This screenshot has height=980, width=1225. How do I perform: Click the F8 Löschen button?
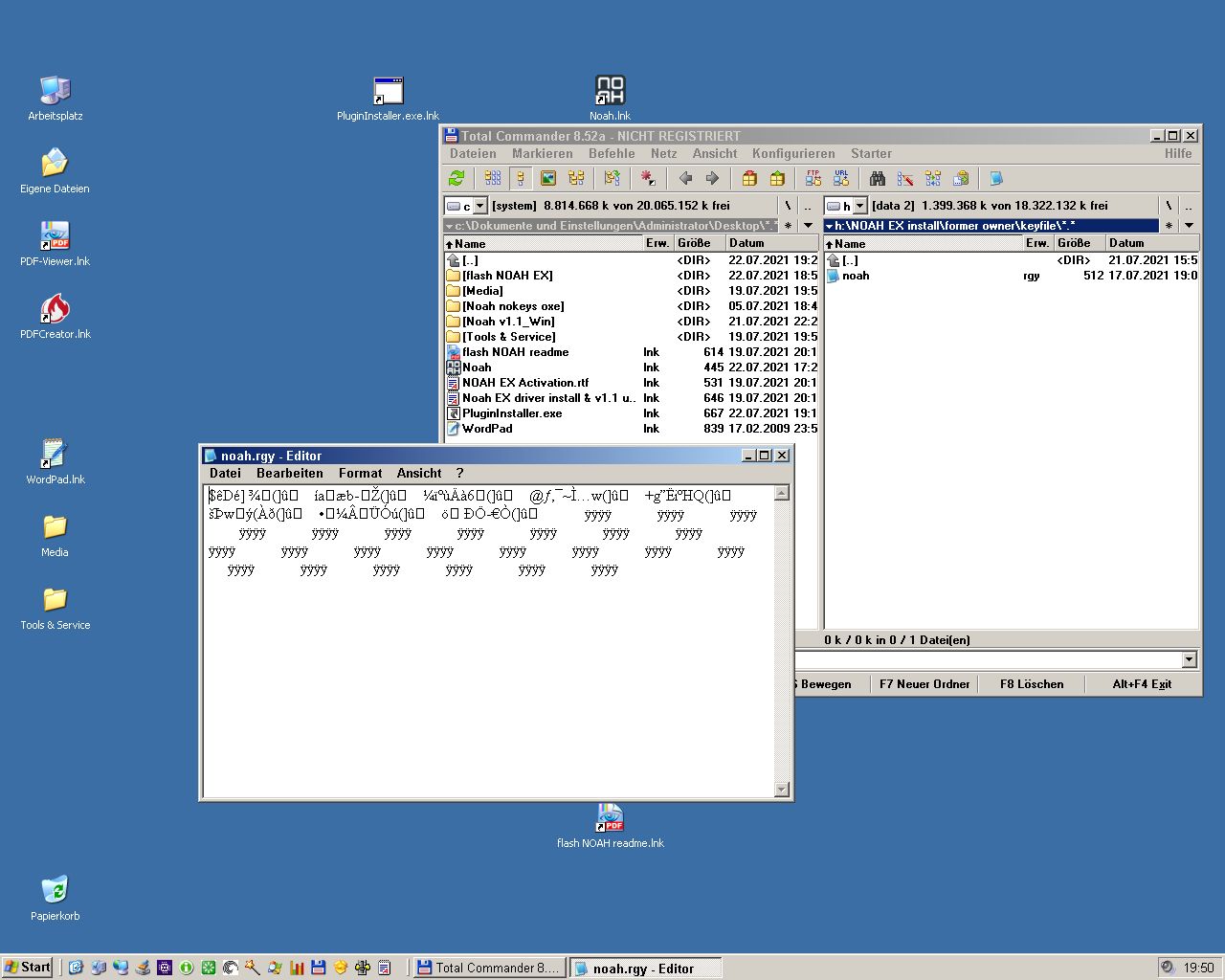click(1032, 683)
